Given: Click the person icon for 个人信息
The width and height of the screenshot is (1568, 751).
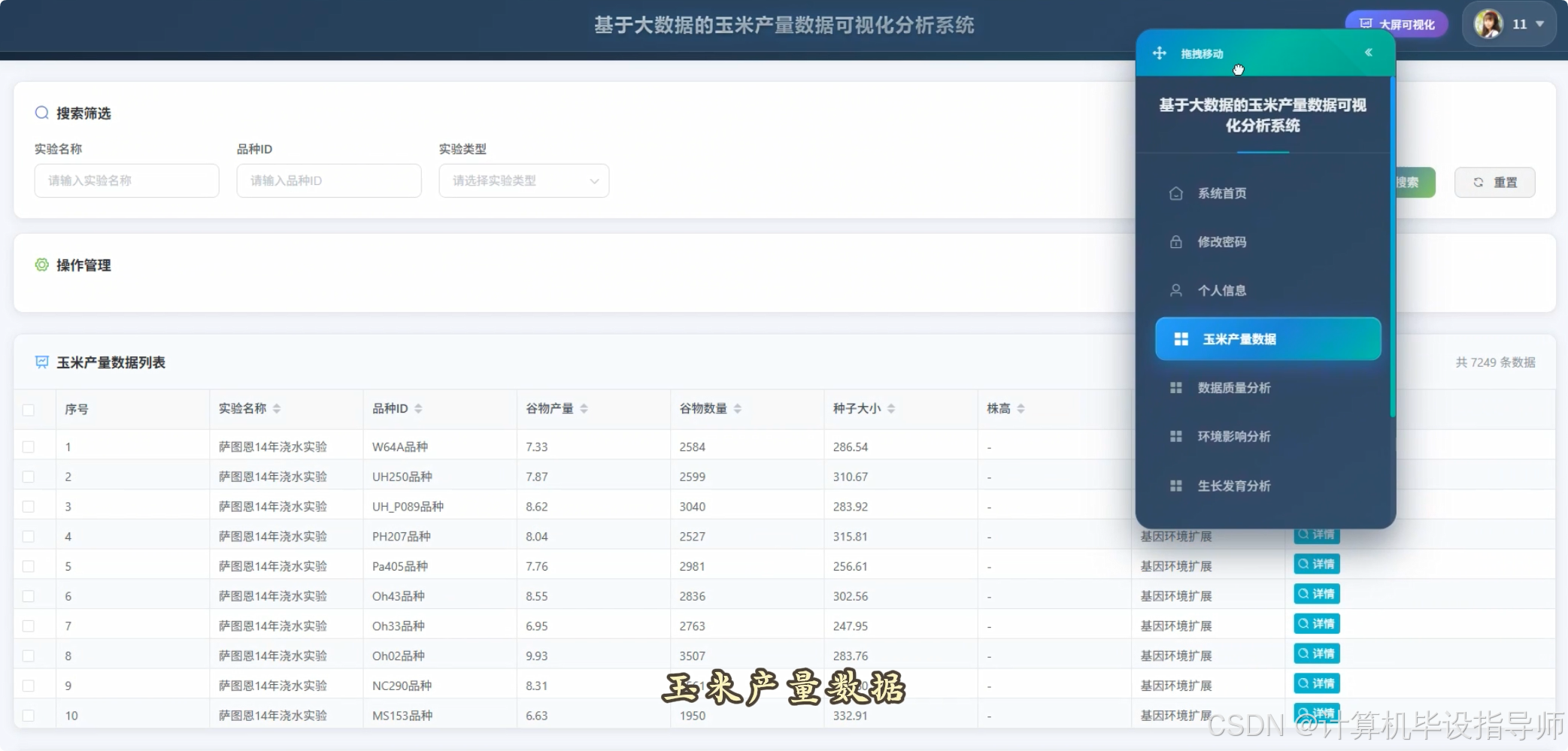Looking at the screenshot, I should pos(1177,290).
